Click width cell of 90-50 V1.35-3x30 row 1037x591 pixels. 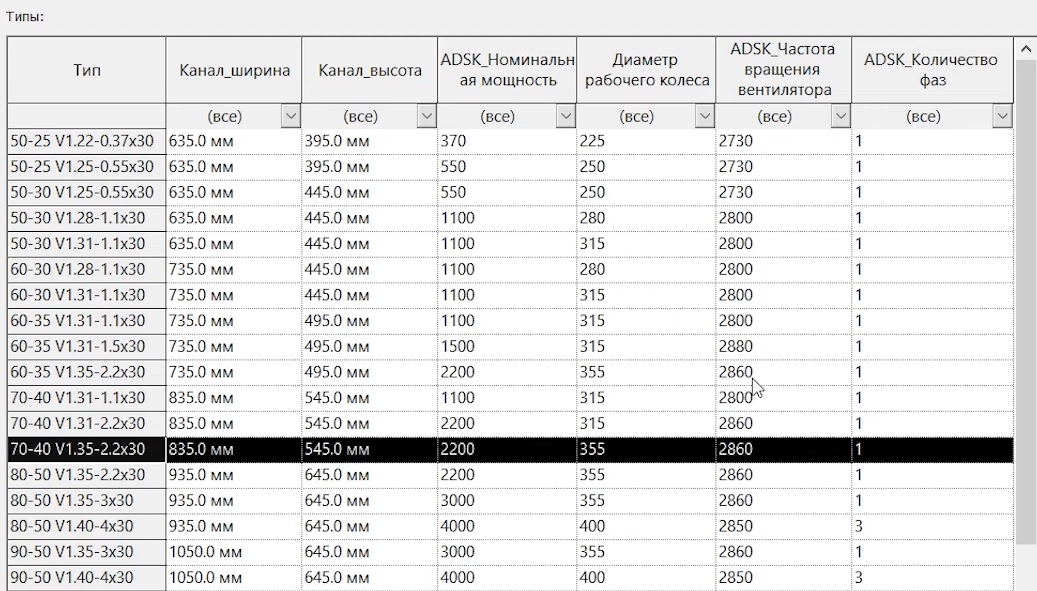[233, 552]
